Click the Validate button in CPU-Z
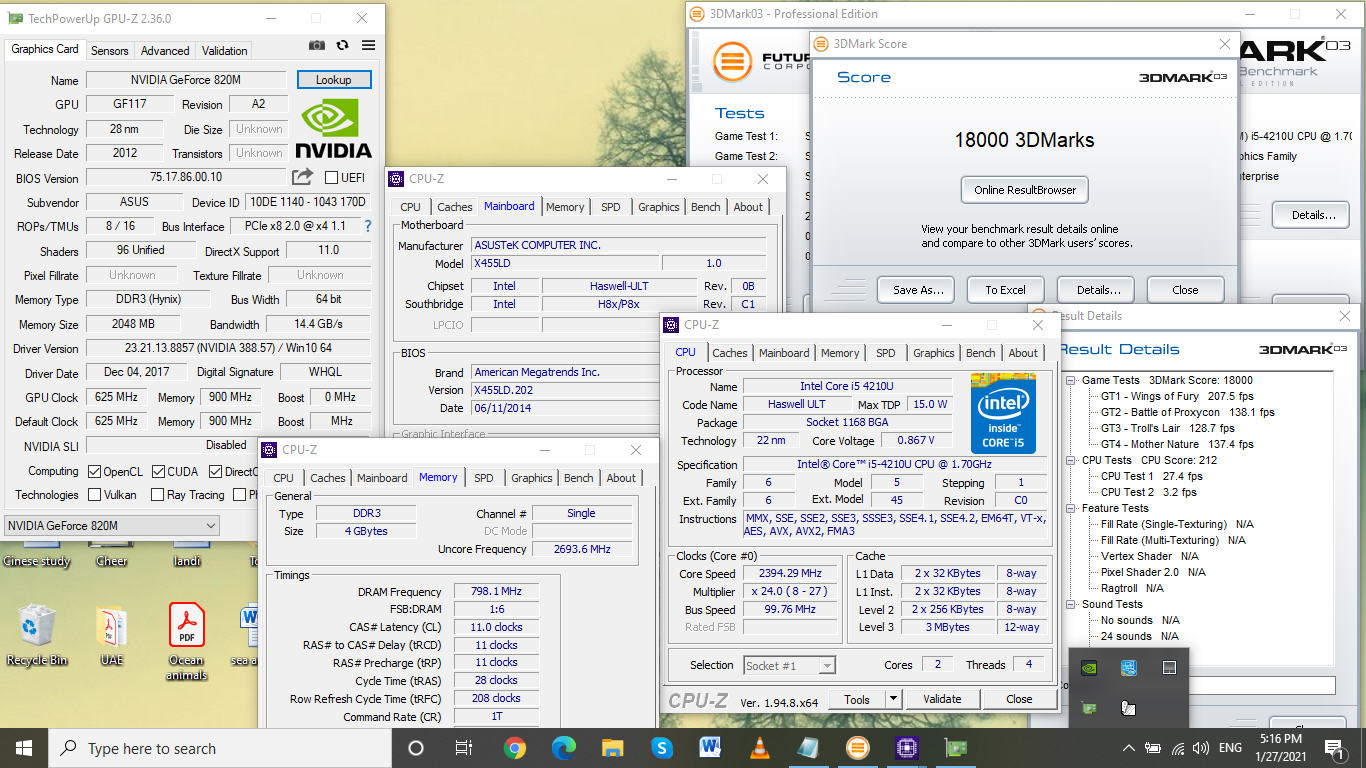This screenshot has width=1366, height=768. (x=942, y=699)
